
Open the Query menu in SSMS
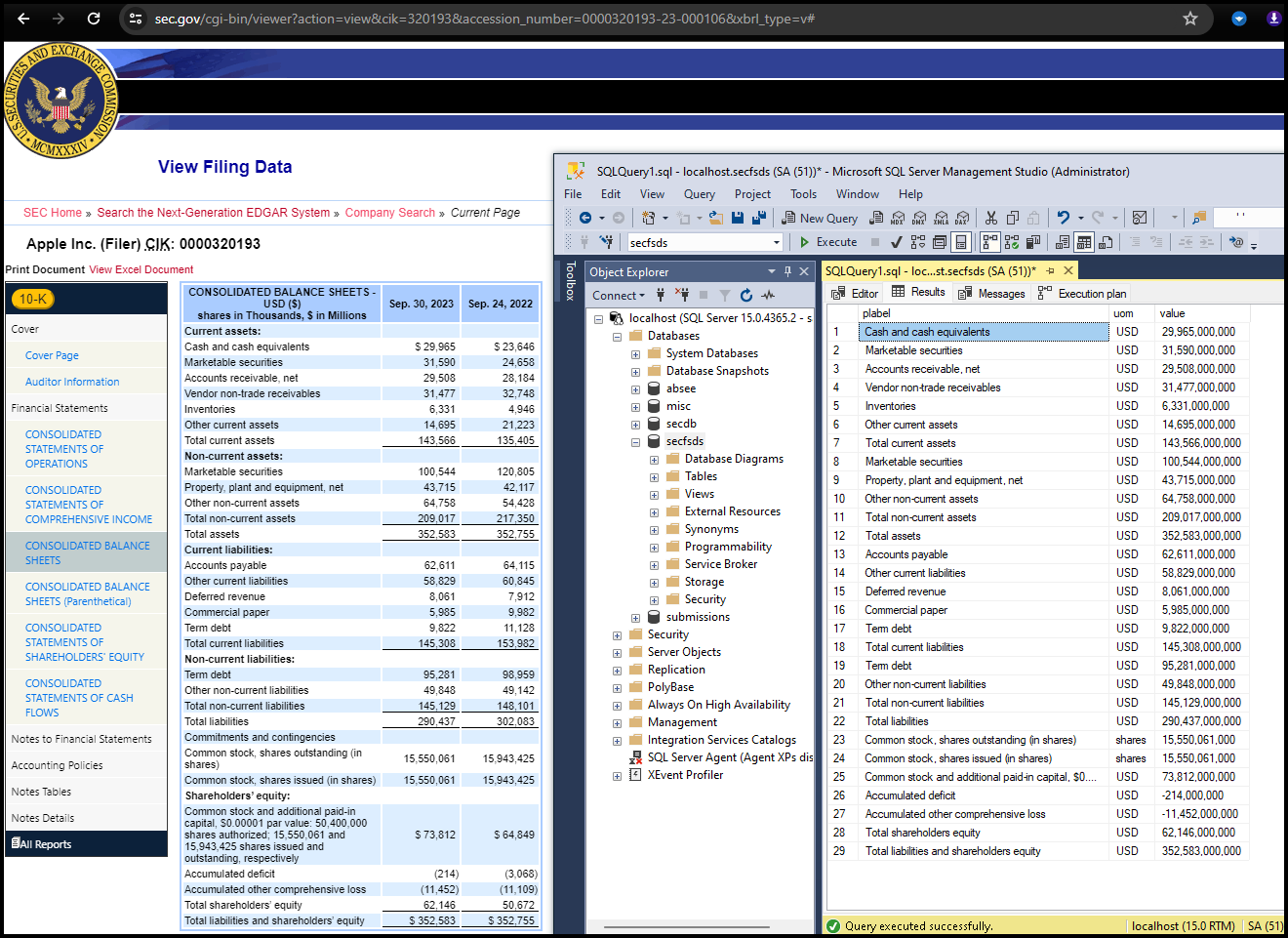tap(699, 194)
